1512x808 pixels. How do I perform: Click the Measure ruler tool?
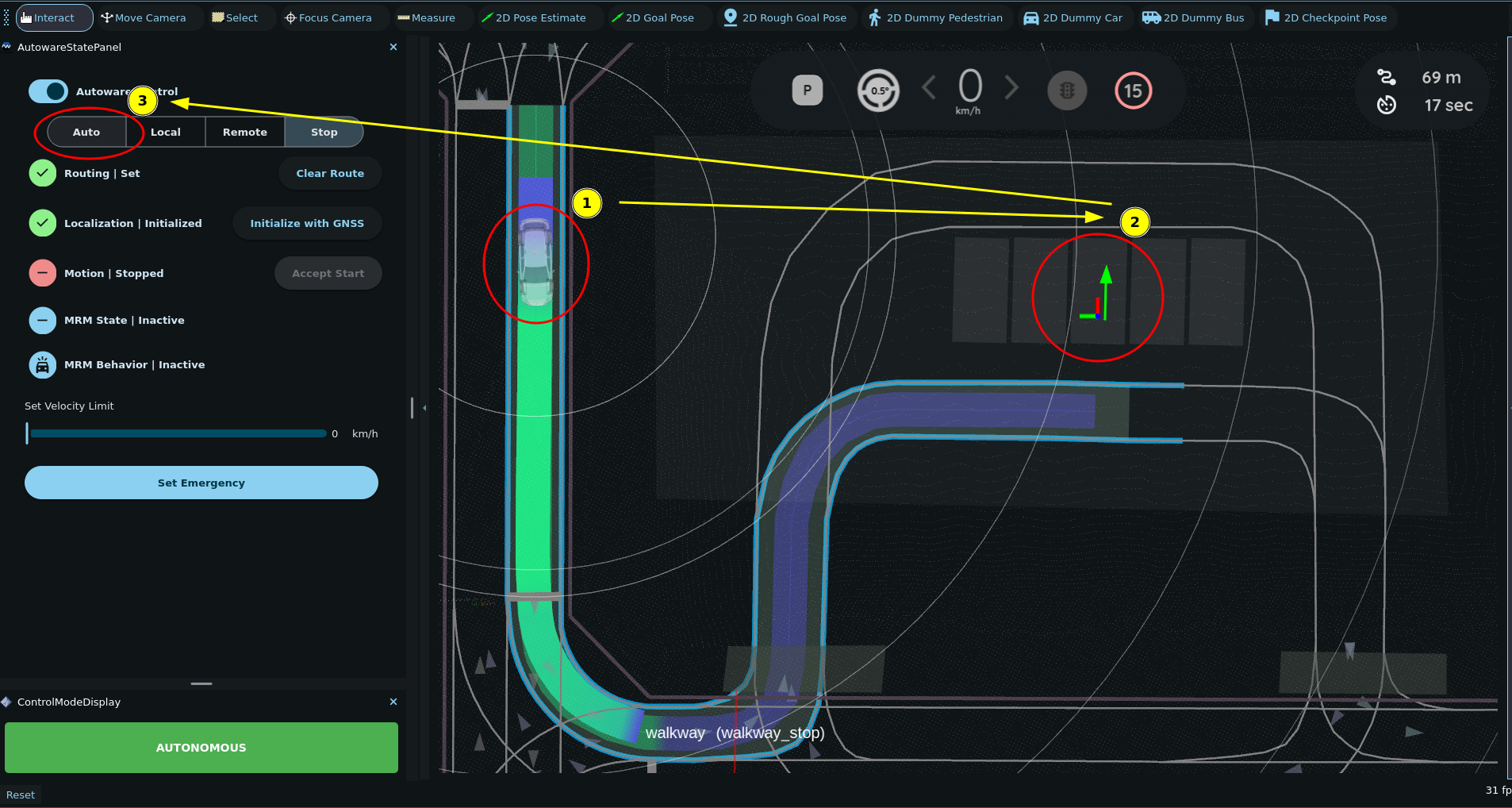tap(426, 17)
